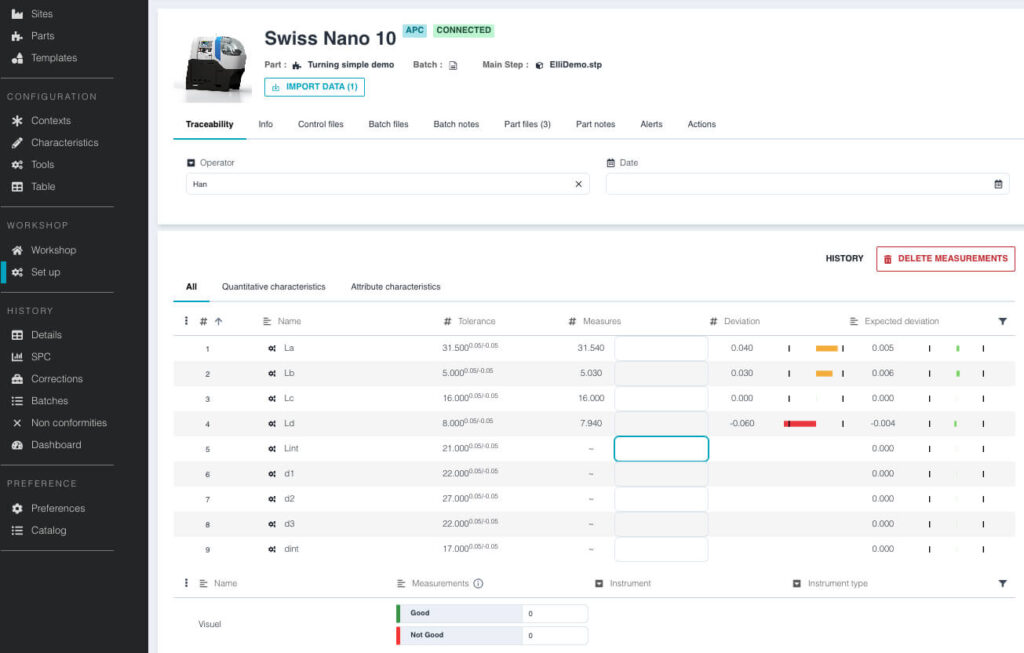Click Delete Measurements button
This screenshot has width=1024, height=653.
[945, 259]
